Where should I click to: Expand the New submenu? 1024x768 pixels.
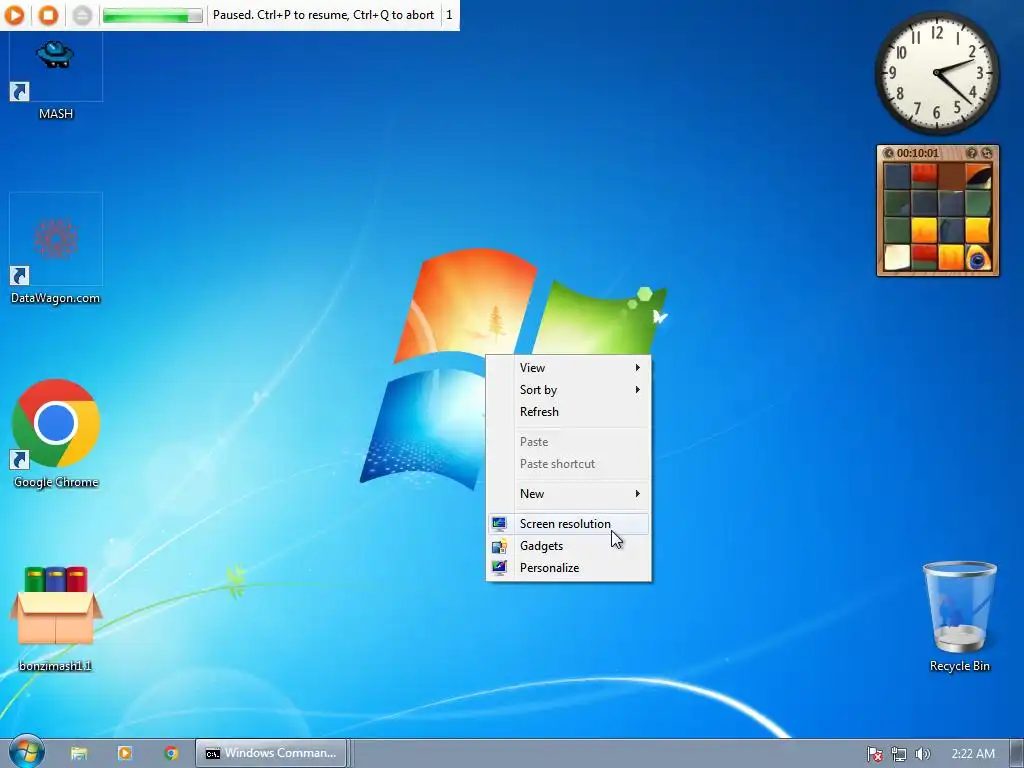pyautogui.click(x=569, y=494)
